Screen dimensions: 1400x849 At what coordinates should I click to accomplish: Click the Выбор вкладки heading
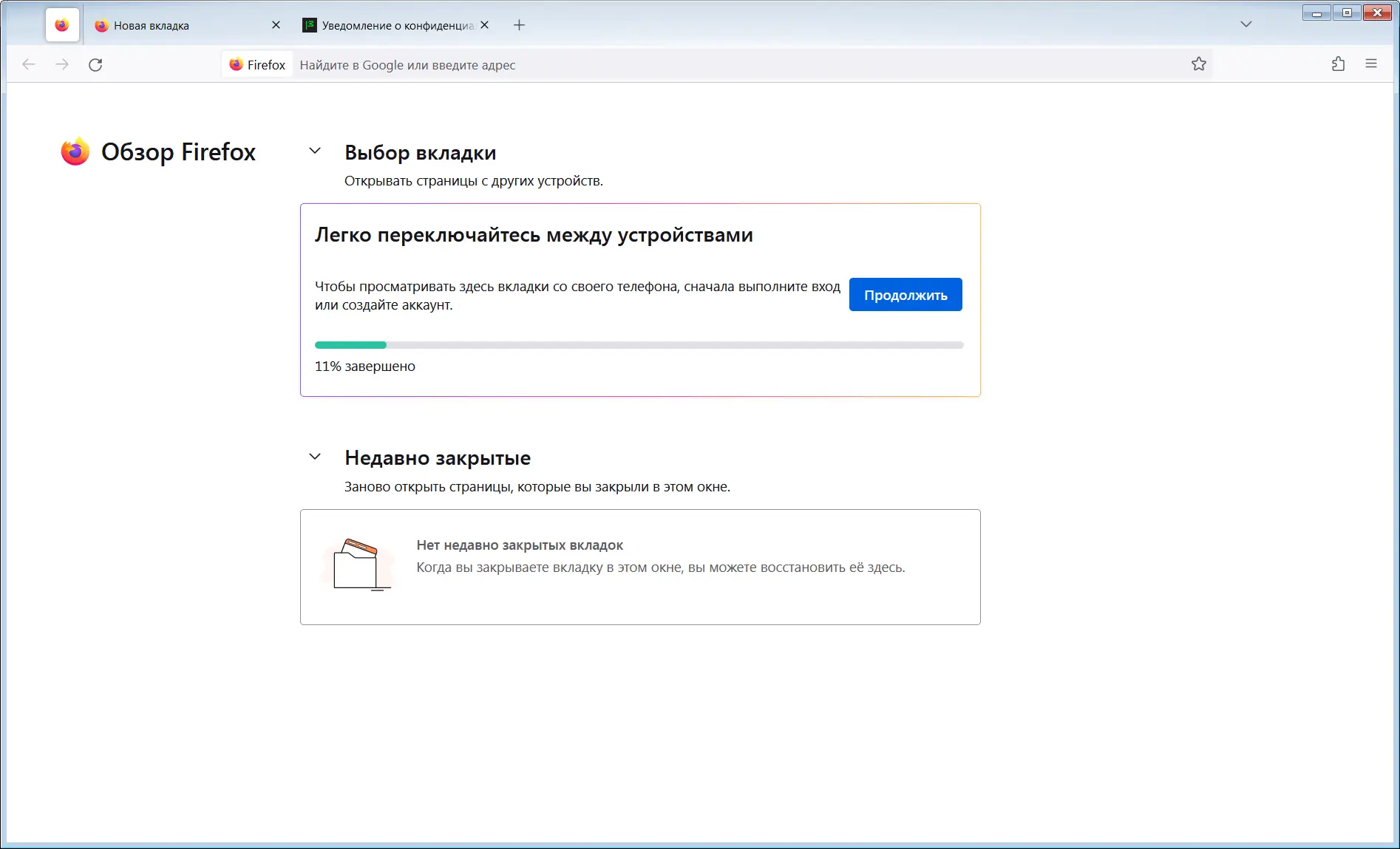(421, 153)
